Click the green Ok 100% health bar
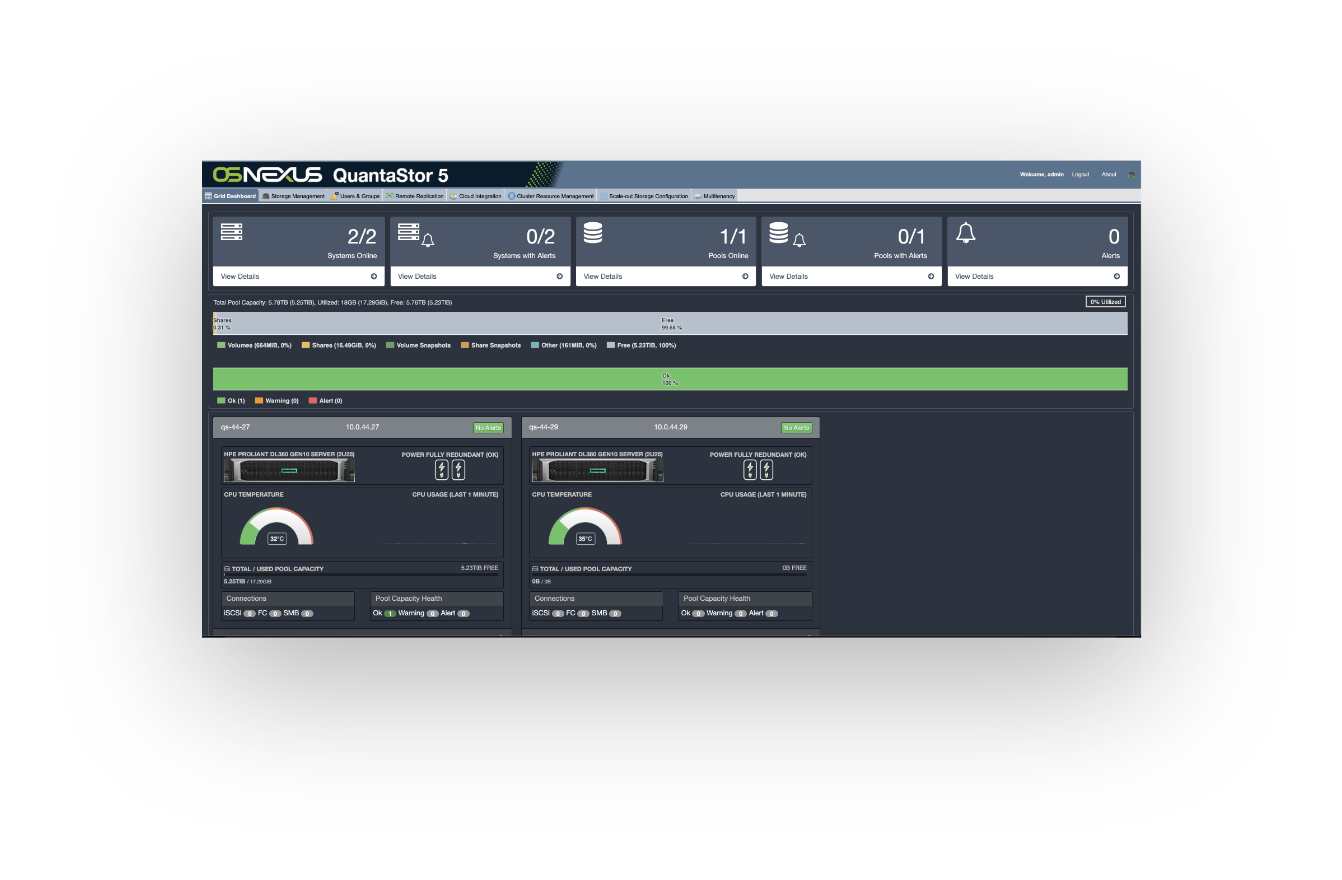1342x880 pixels. tap(670, 379)
